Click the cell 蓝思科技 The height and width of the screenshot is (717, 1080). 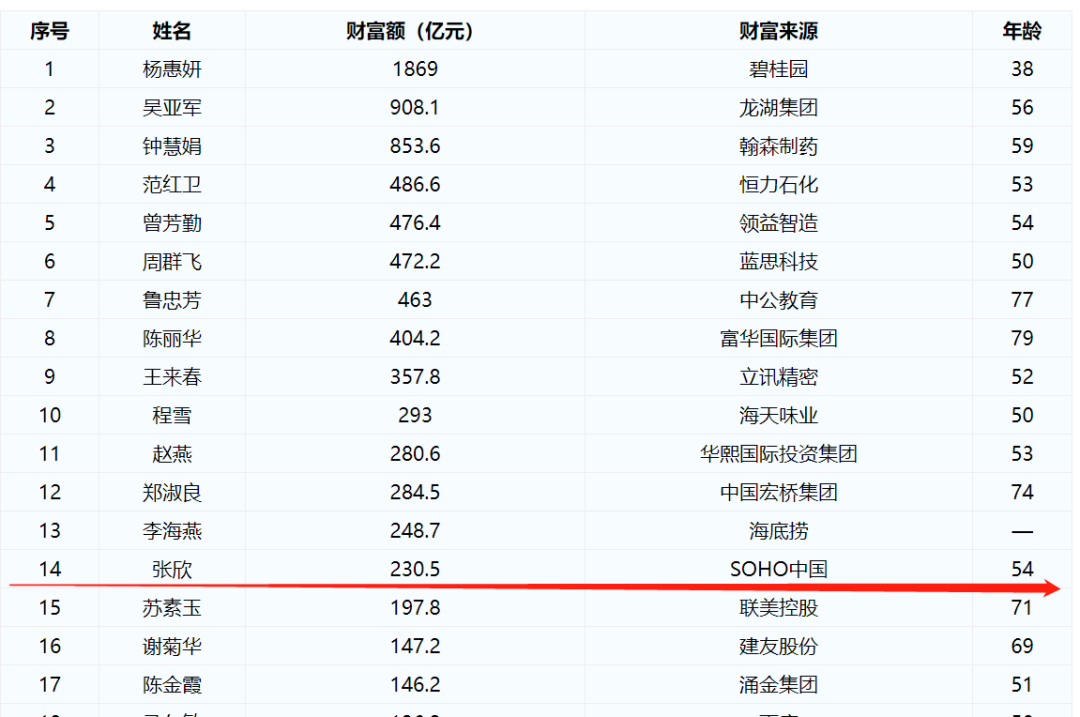tap(778, 262)
